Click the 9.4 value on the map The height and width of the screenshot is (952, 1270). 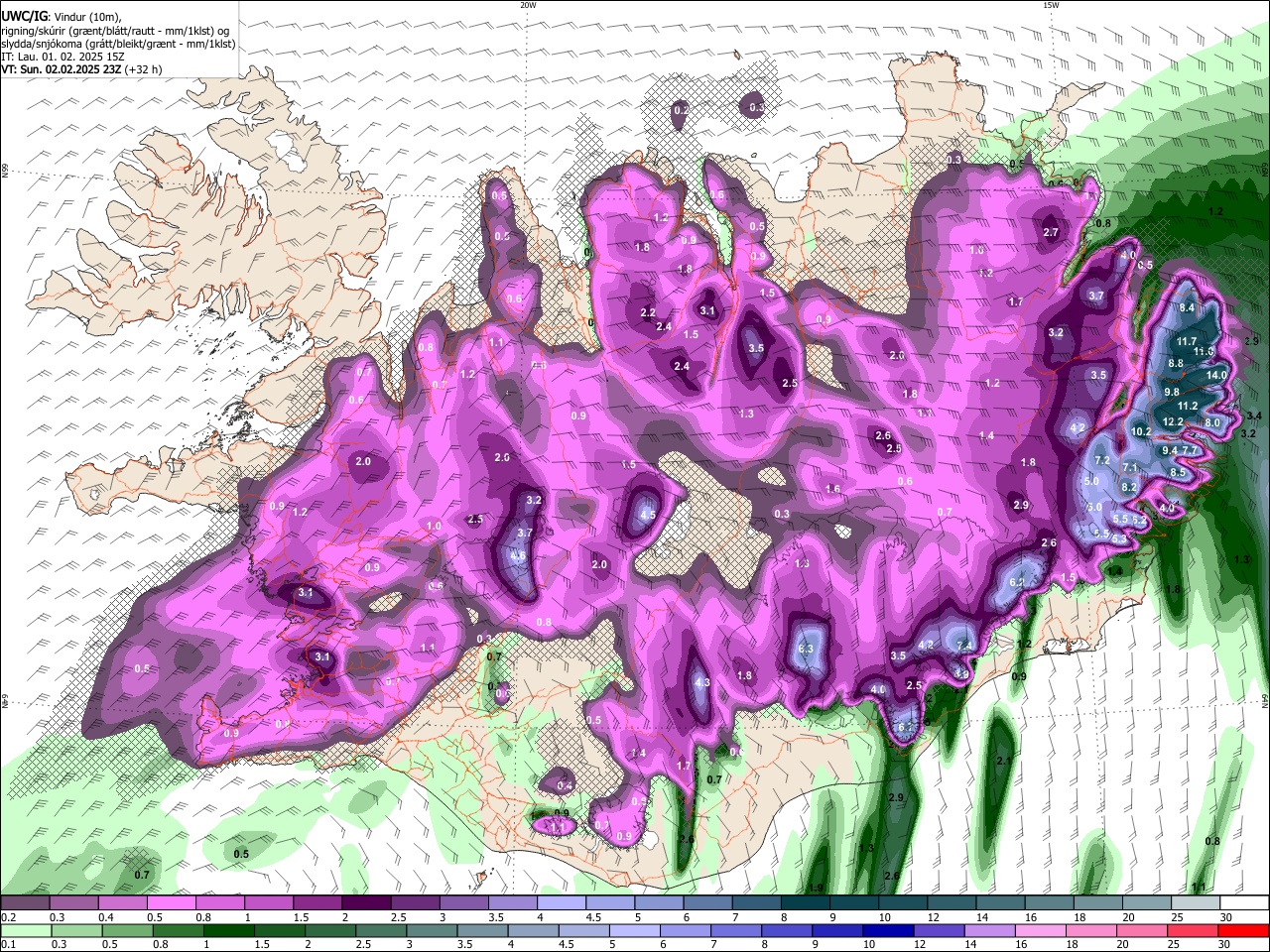tap(1170, 451)
